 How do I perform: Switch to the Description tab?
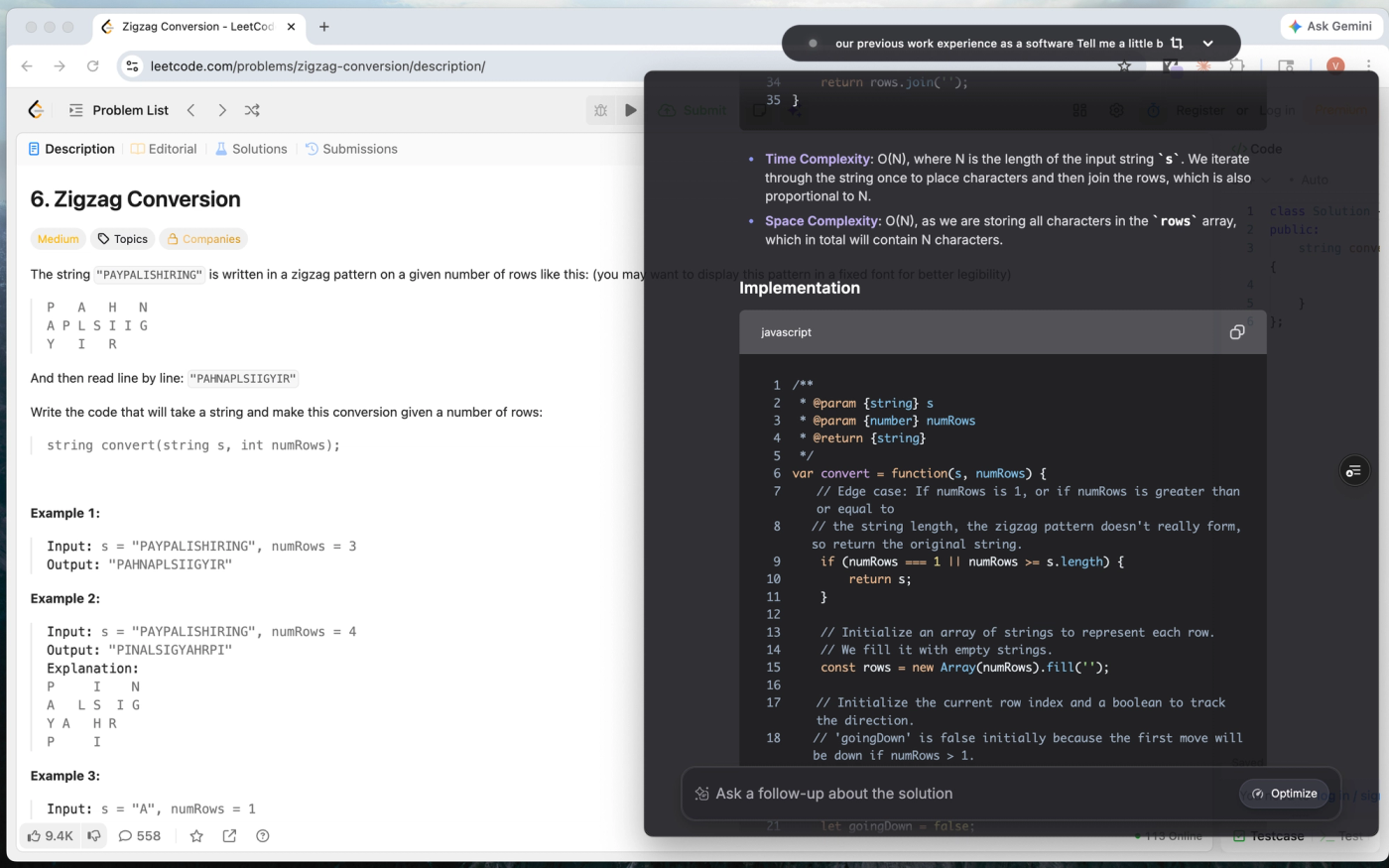pos(71,149)
